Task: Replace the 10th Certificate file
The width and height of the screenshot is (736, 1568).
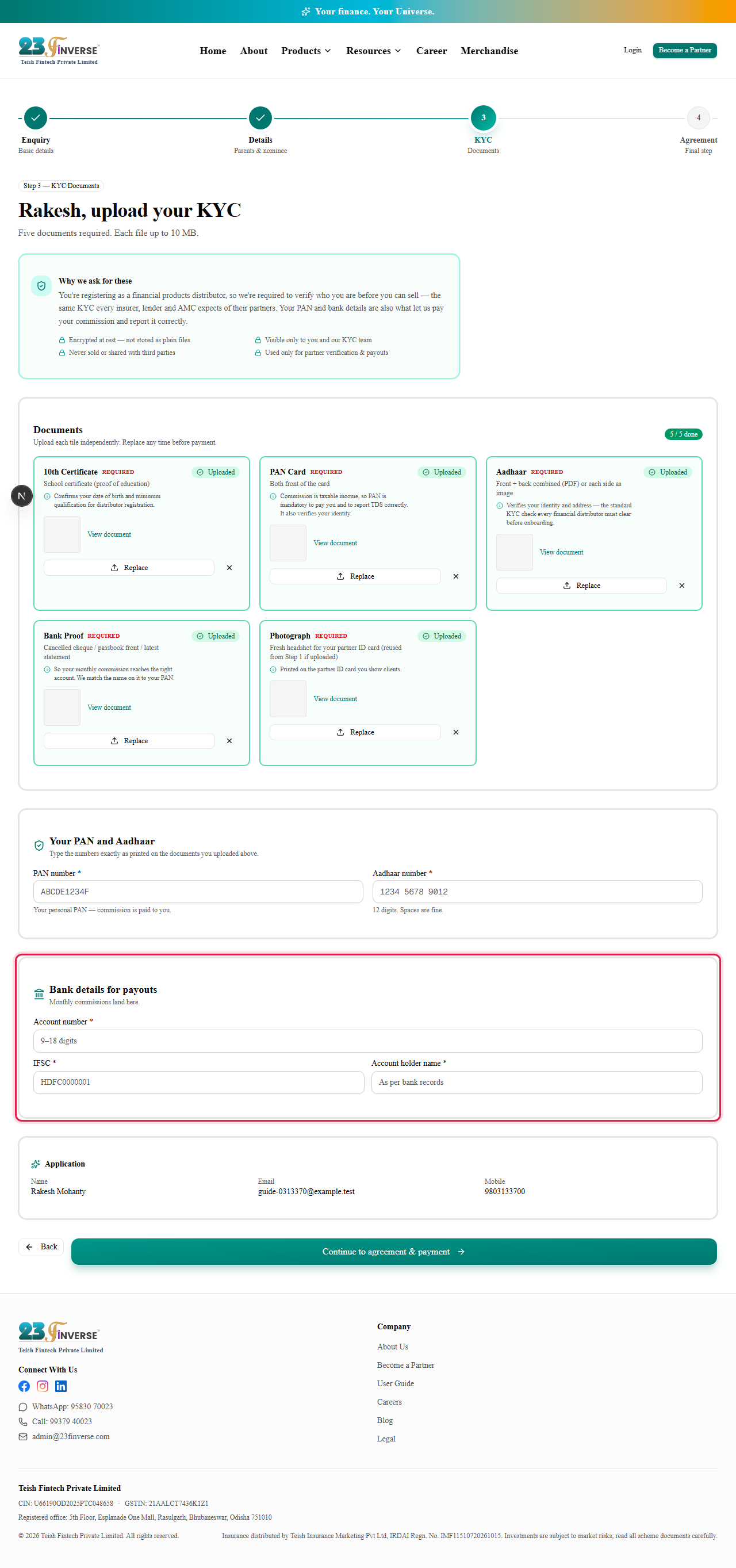Action: click(x=129, y=568)
